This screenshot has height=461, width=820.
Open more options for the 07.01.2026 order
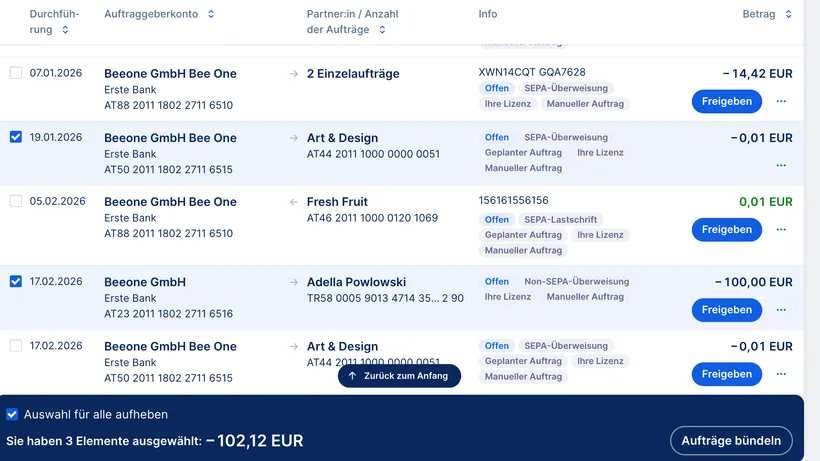[x=781, y=101]
